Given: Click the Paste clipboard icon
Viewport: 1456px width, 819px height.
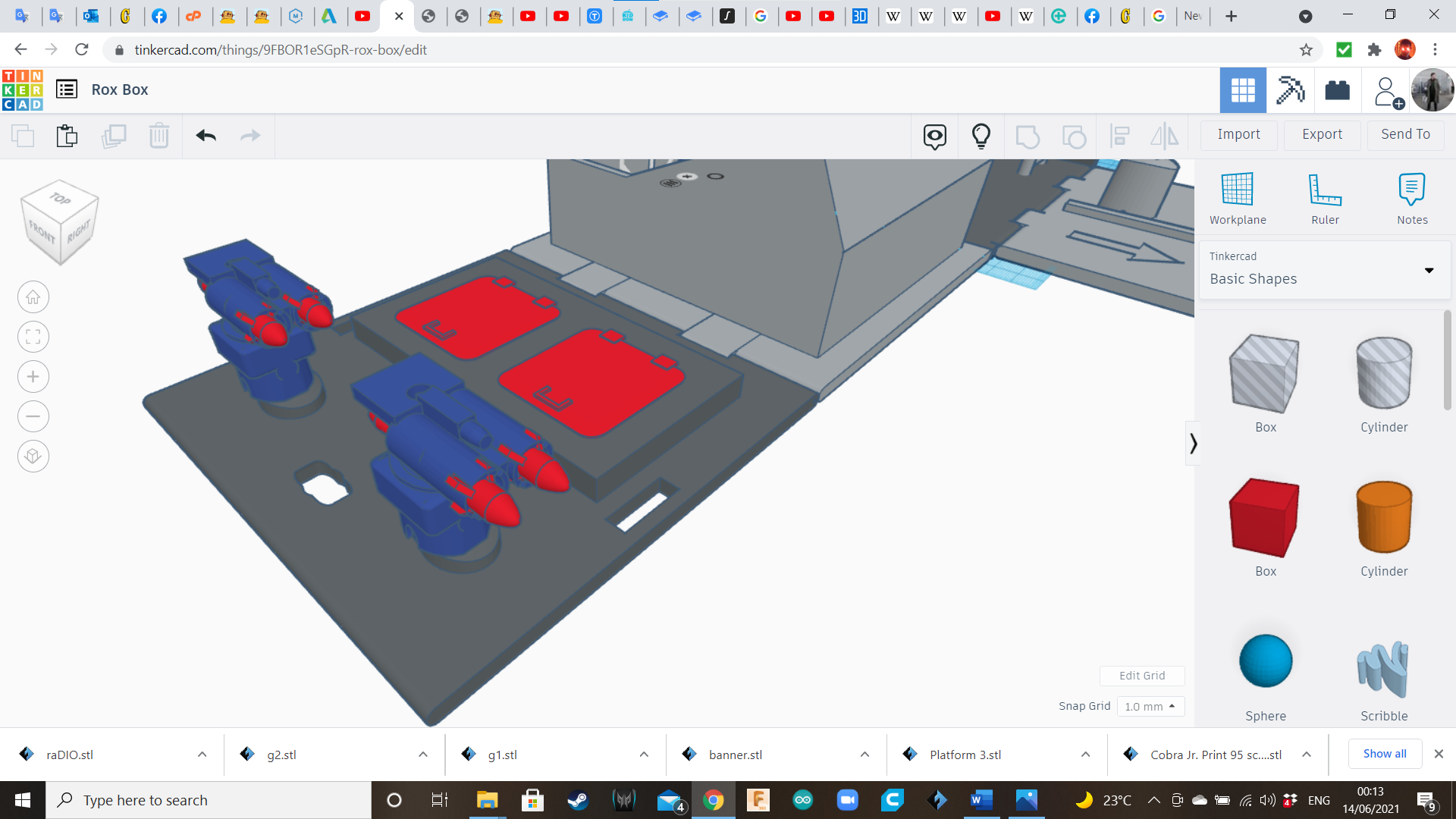Looking at the screenshot, I should coord(67,136).
